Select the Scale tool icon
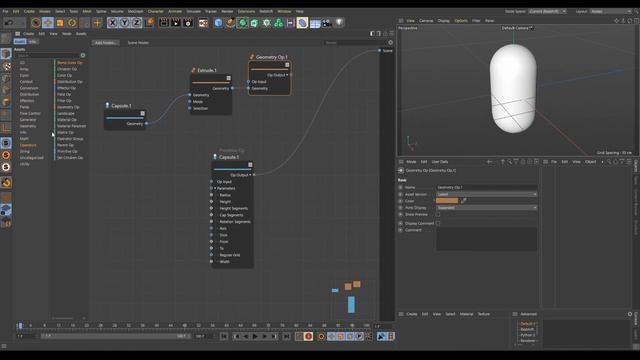The width and height of the screenshot is (640, 360). 60,23
